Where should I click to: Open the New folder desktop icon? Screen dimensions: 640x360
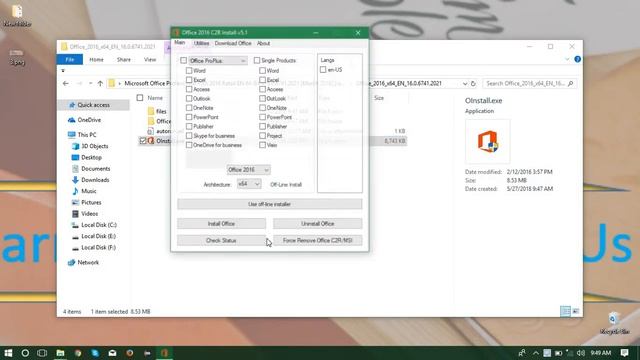(x=17, y=16)
